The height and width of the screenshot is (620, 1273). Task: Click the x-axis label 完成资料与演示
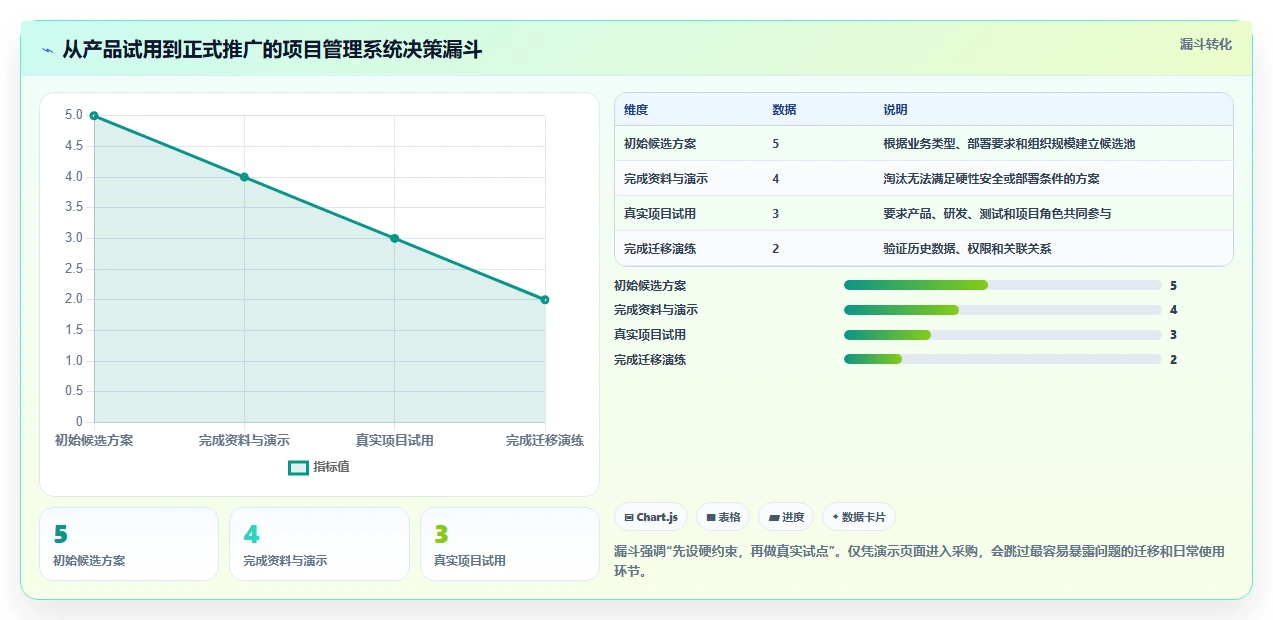tap(244, 440)
